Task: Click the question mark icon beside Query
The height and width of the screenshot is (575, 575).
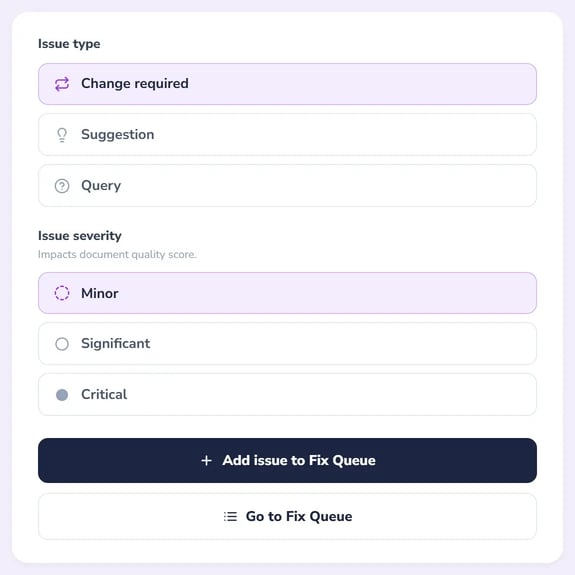Action: 62,186
